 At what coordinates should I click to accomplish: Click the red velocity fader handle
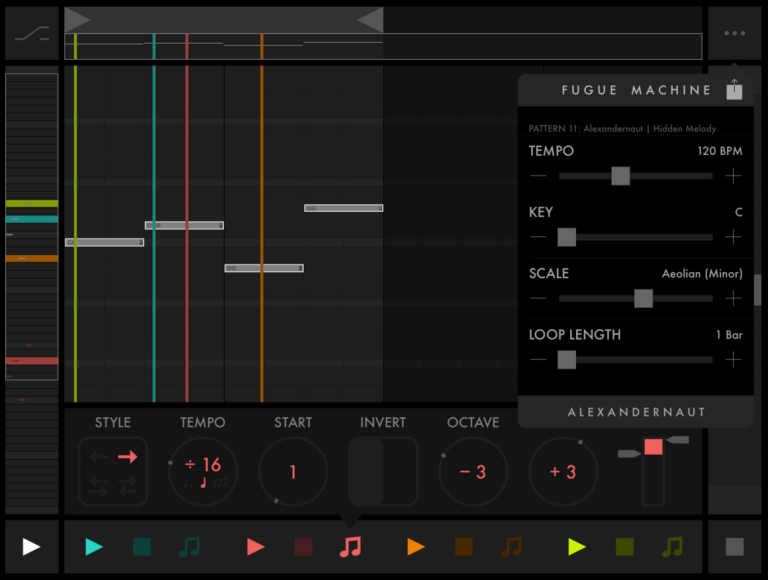pos(653,447)
